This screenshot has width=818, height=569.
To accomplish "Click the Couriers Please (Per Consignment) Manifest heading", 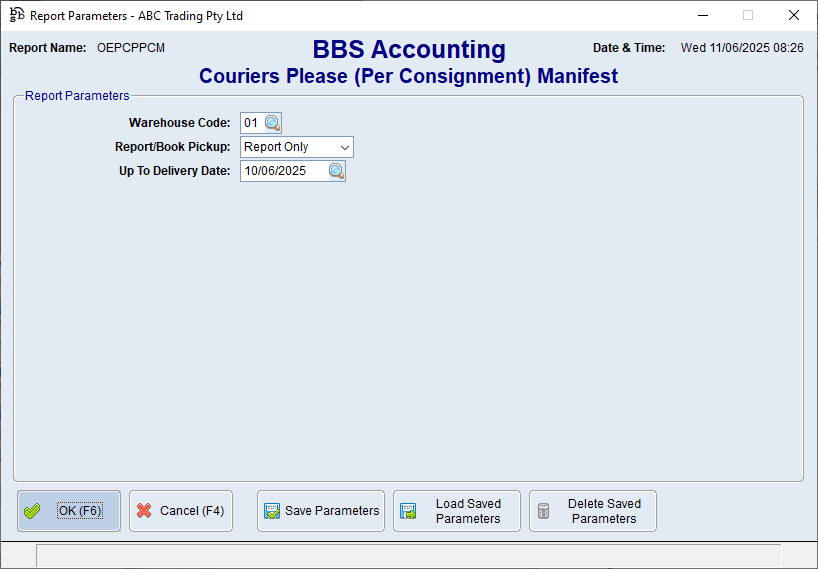I will pyautogui.click(x=408, y=76).
